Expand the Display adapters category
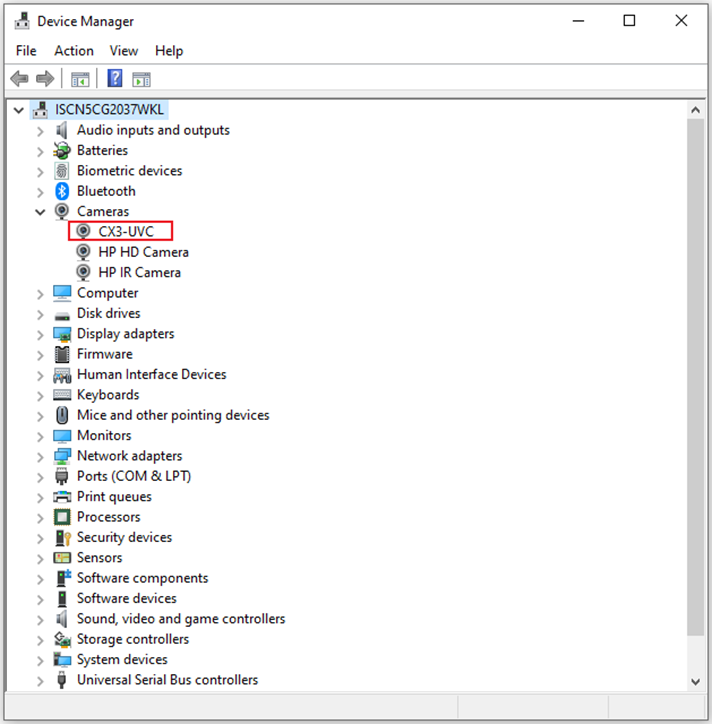Viewport: 712px width, 724px height. tap(40, 334)
